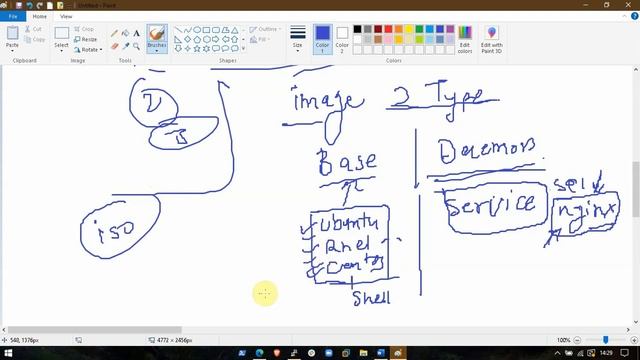
Task: Click Undo in quick access toolbar
Action: [x=29, y=5]
